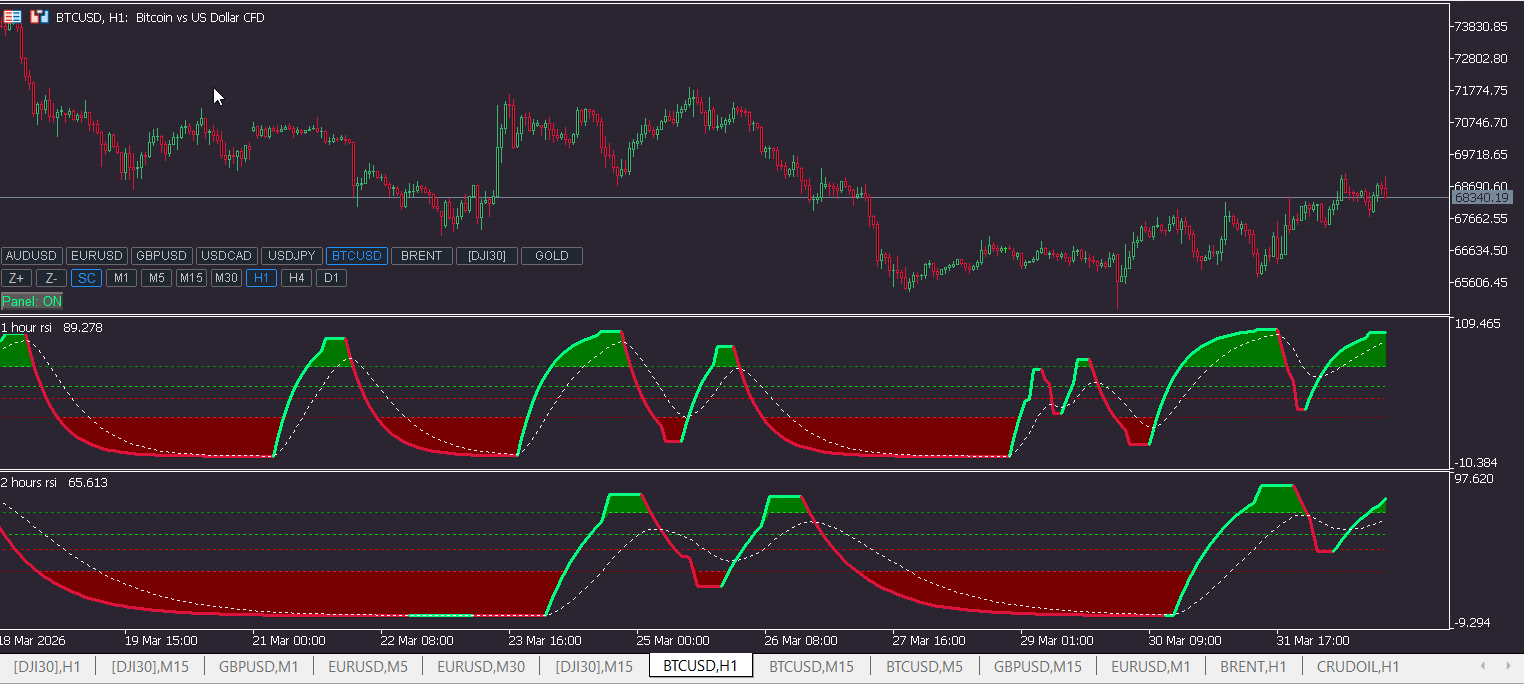Go to the GBPUSD,M1 tab

(x=259, y=667)
